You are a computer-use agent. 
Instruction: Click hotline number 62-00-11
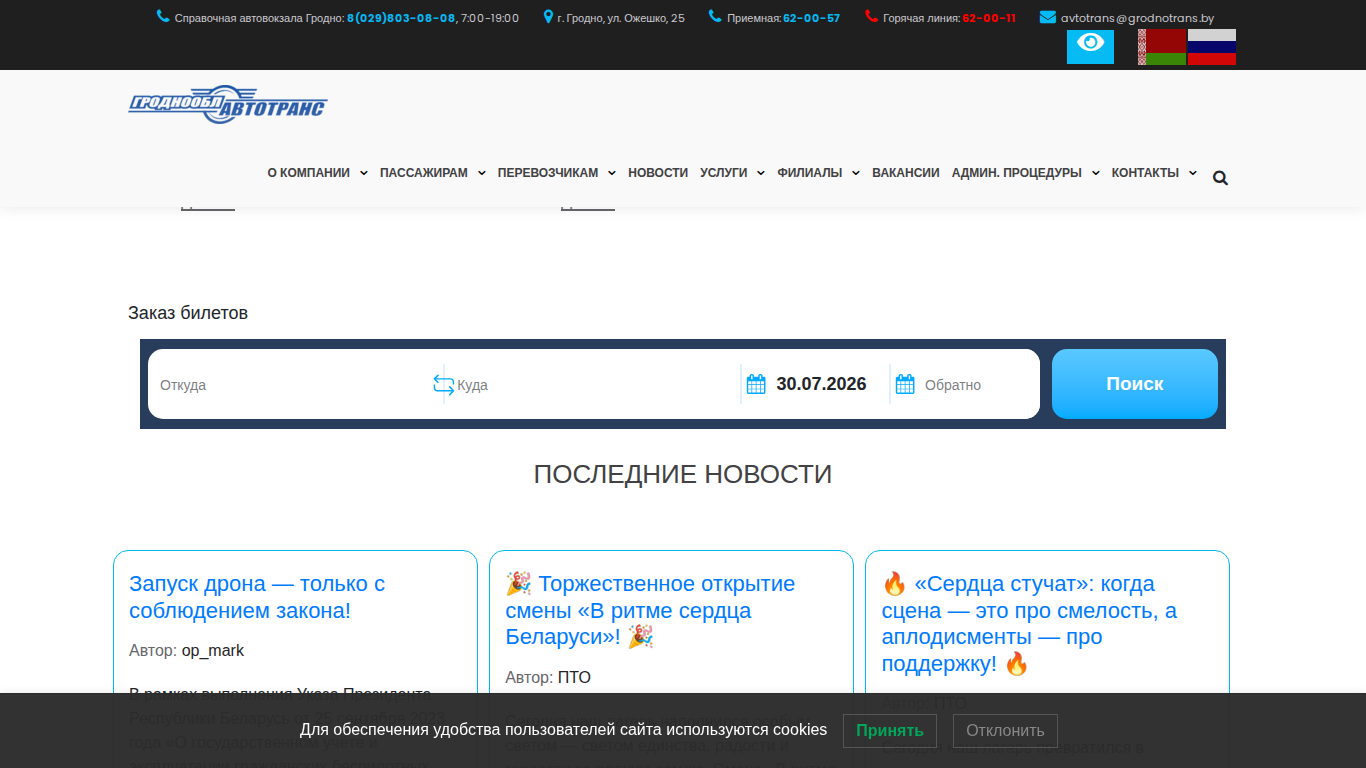989,18
